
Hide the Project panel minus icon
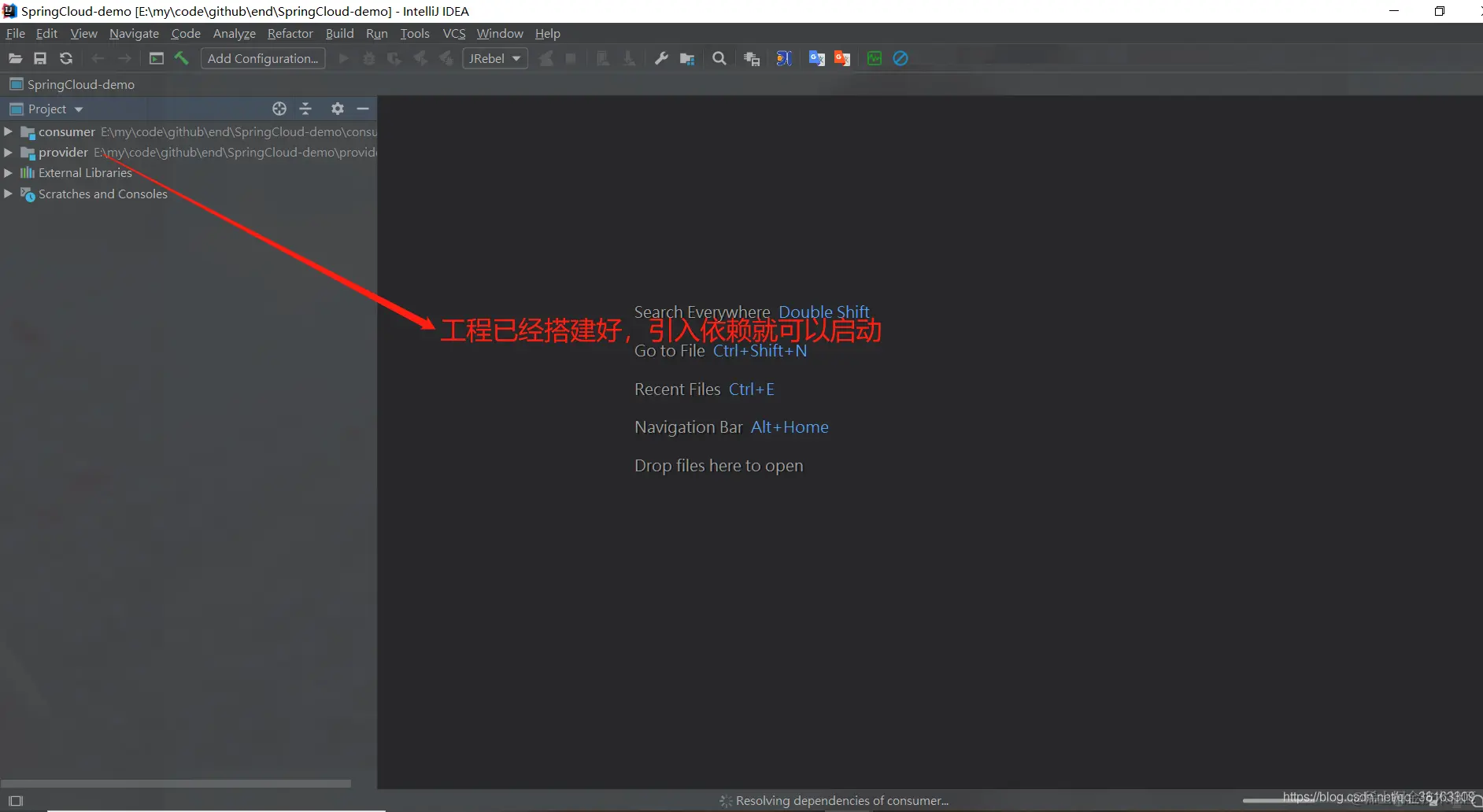tap(363, 109)
